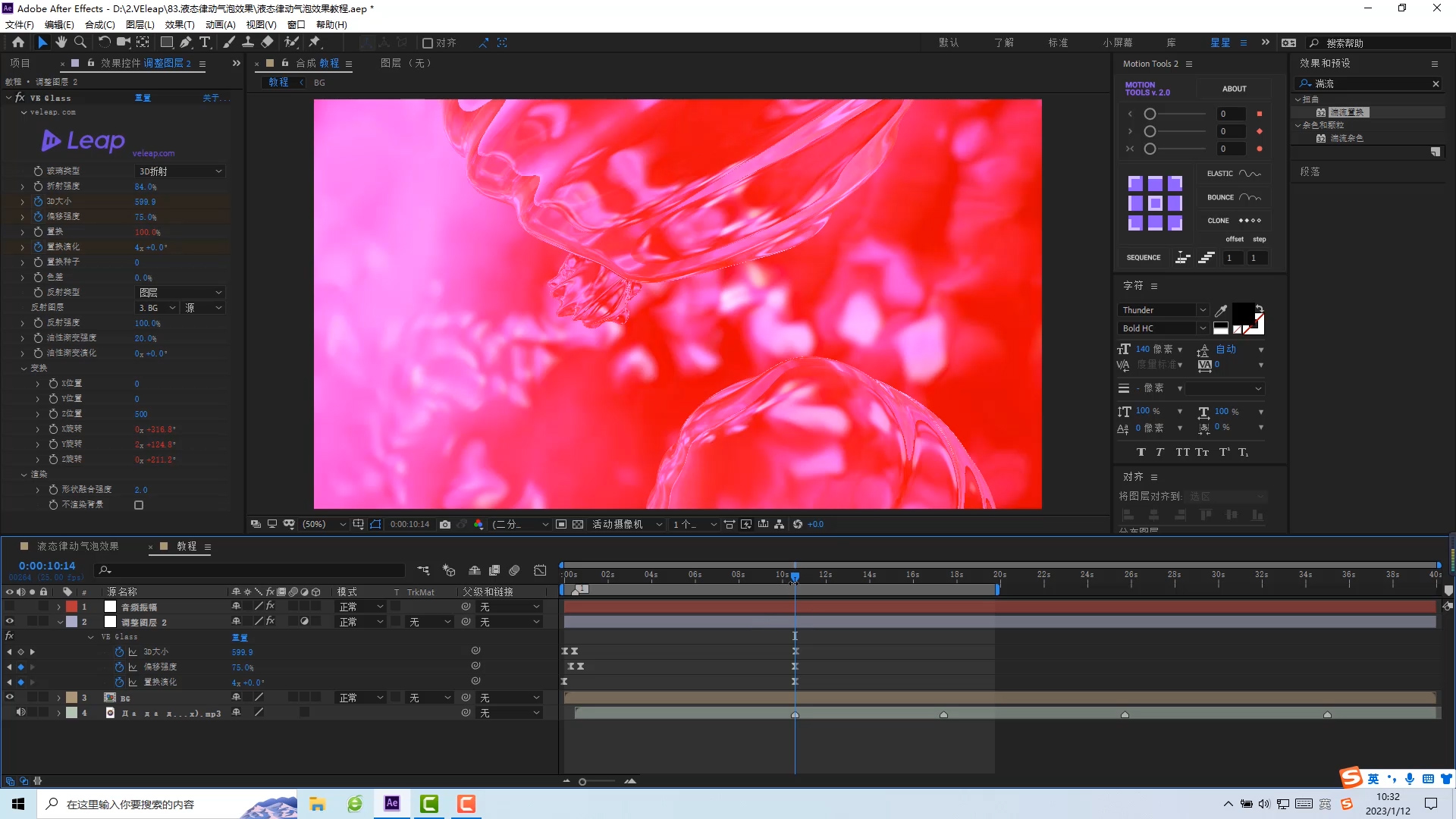The width and height of the screenshot is (1456, 819).
Task: Open the composition flowchart icon in viewer
Action: [x=780, y=524]
